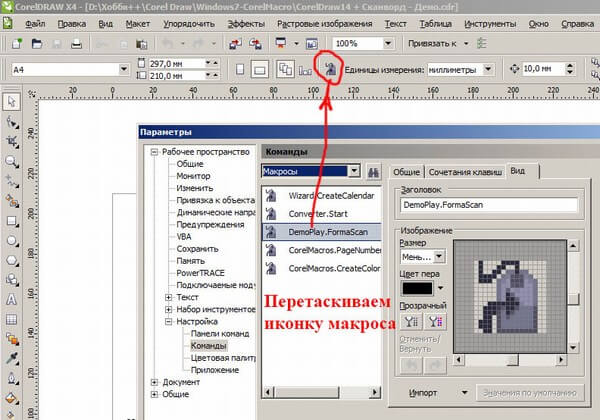
Task: Select the Crop tool
Action: (11, 142)
